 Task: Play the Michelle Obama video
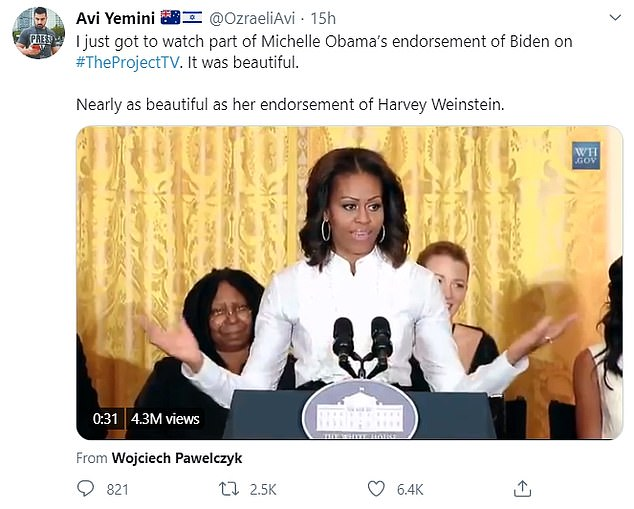point(349,282)
